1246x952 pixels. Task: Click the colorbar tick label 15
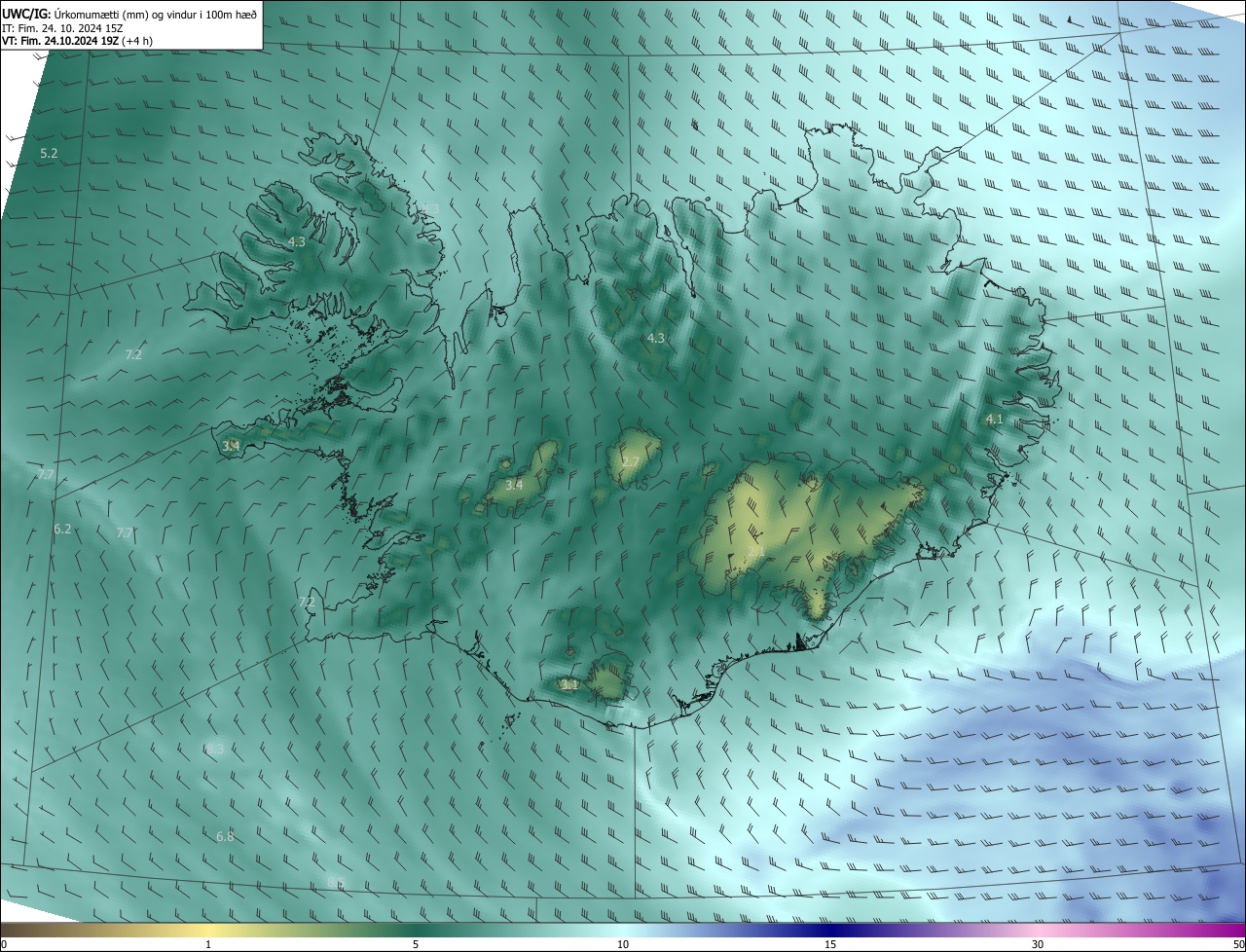click(830, 945)
